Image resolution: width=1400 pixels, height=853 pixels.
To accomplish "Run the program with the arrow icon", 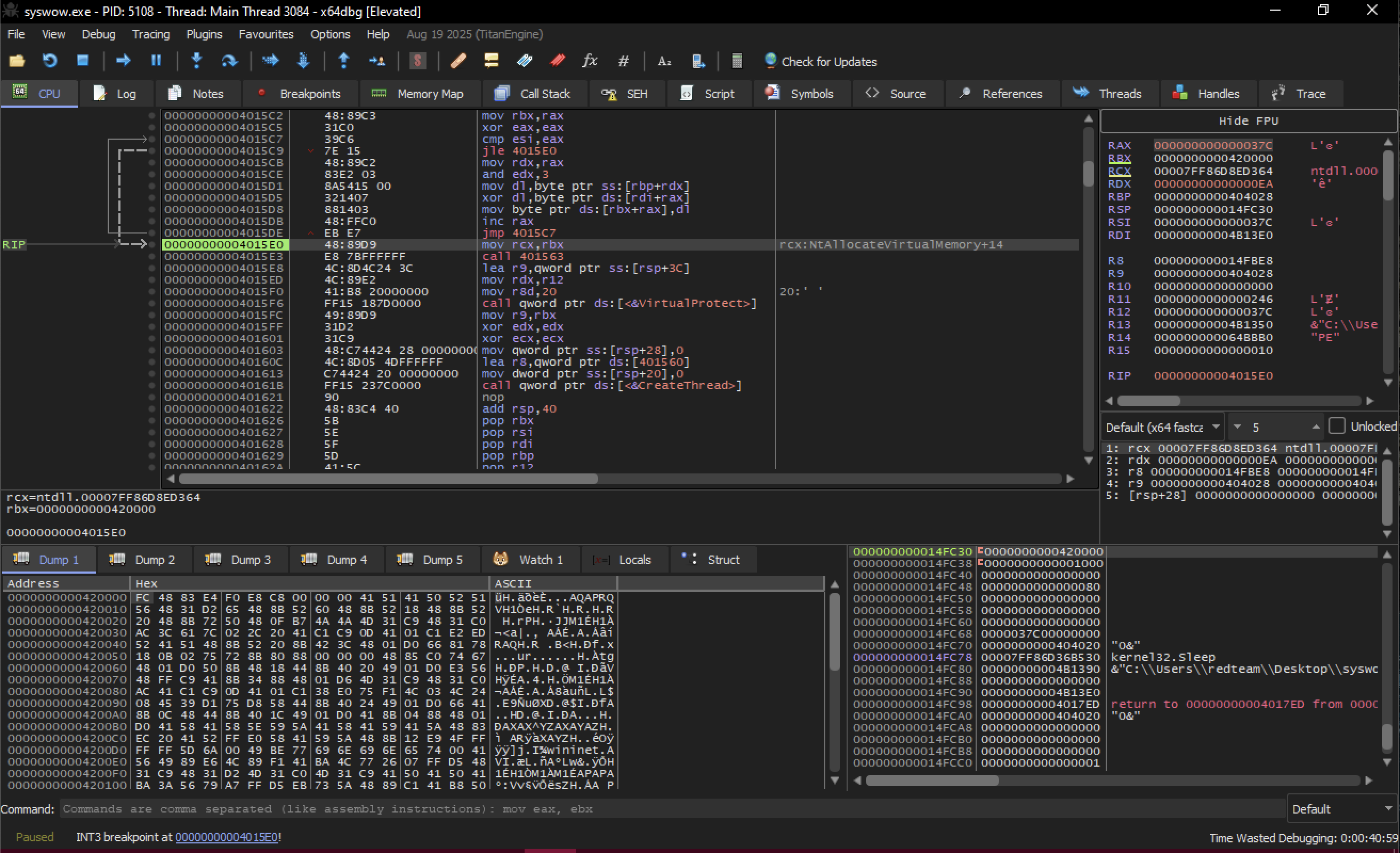I will pyautogui.click(x=123, y=61).
